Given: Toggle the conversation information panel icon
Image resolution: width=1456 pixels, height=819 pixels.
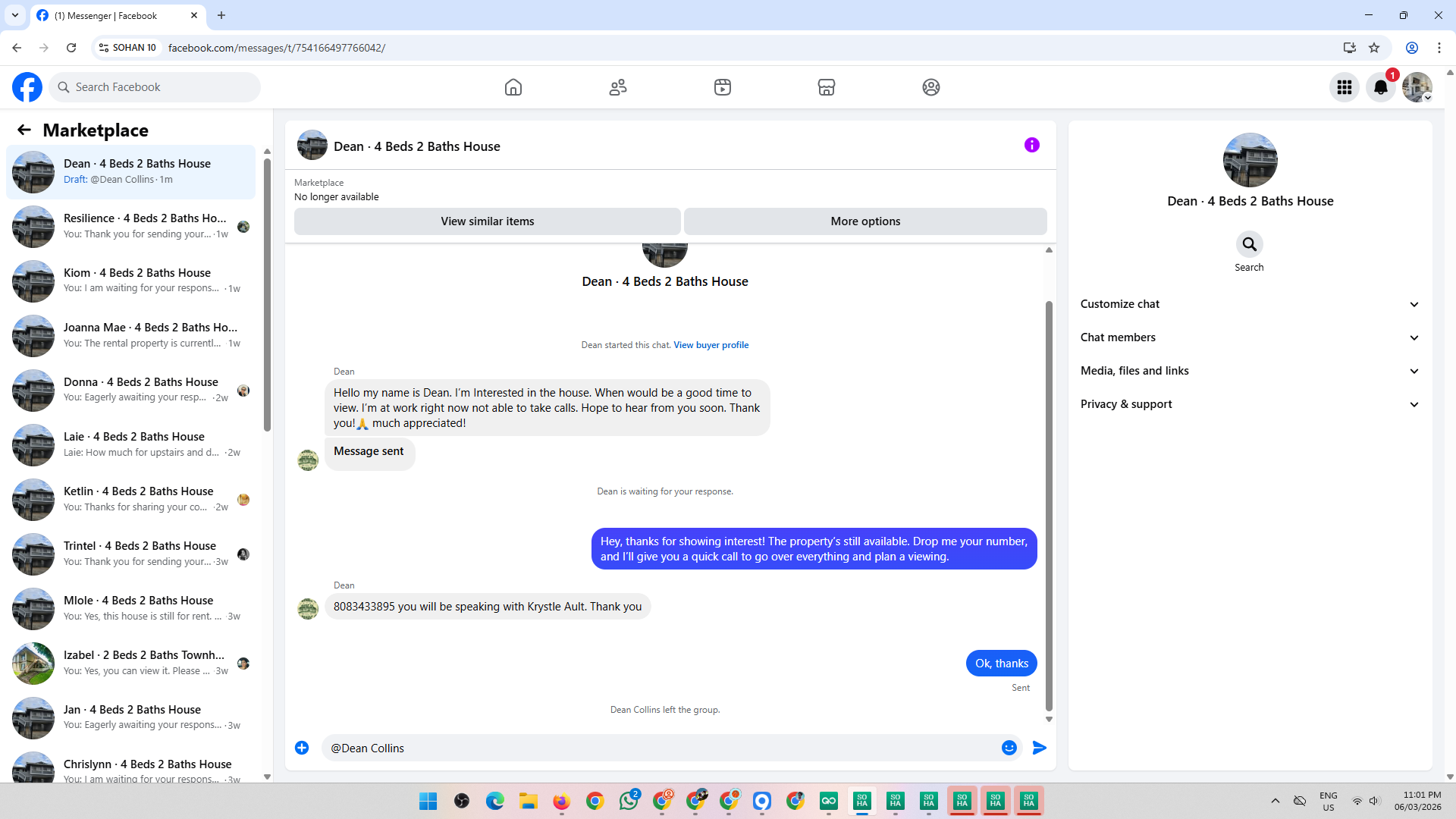Looking at the screenshot, I should coord(1031,145).
